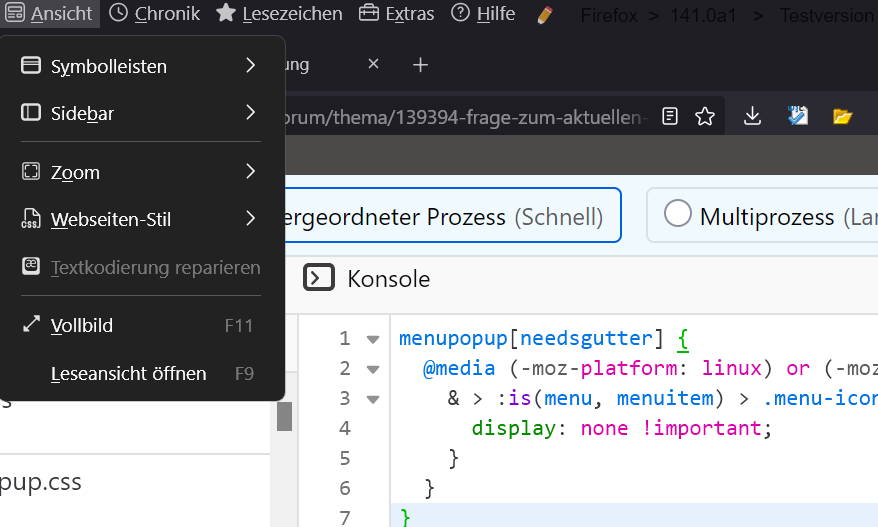Image resolution: width=878 pixels, height=527 pixels.
Task: Open the reader view icon in address bar
Action: coord(670,116)
